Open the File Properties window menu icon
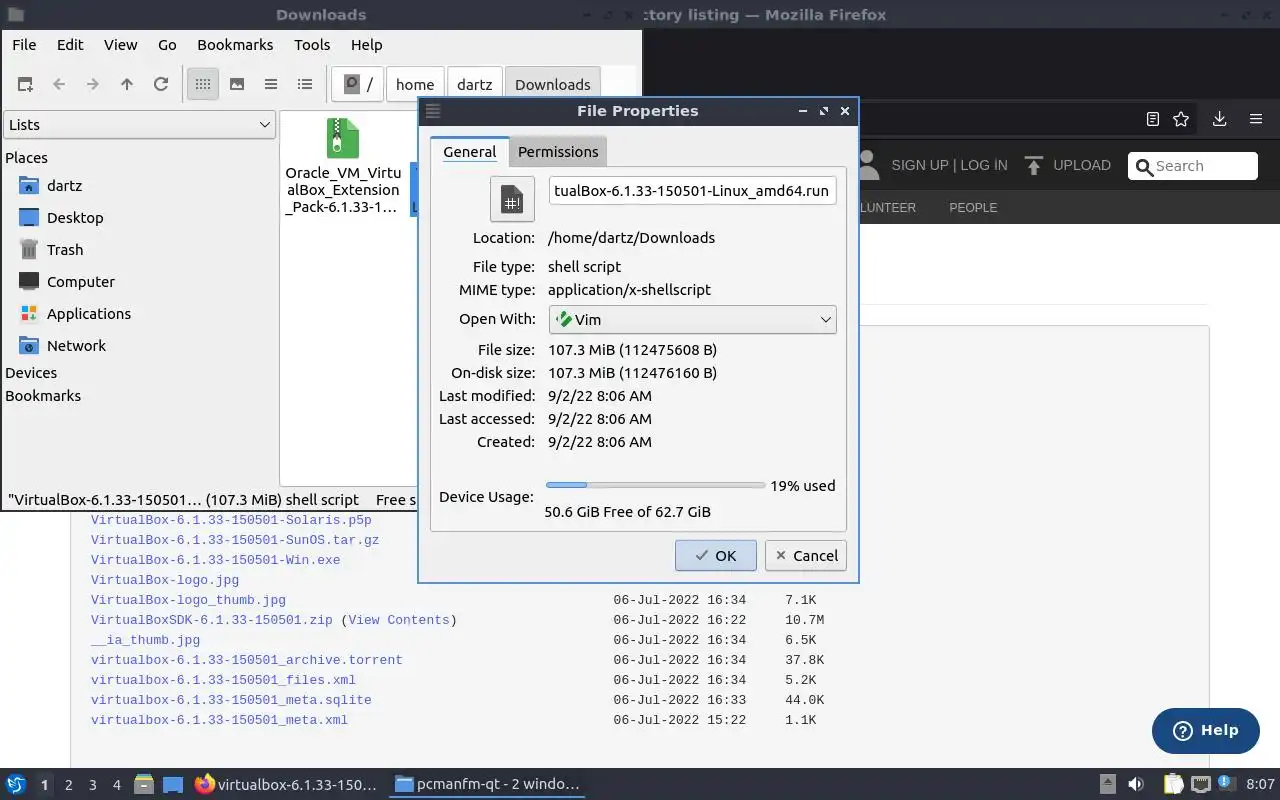The image size is (1280, 800). click(x=433, y=111)
